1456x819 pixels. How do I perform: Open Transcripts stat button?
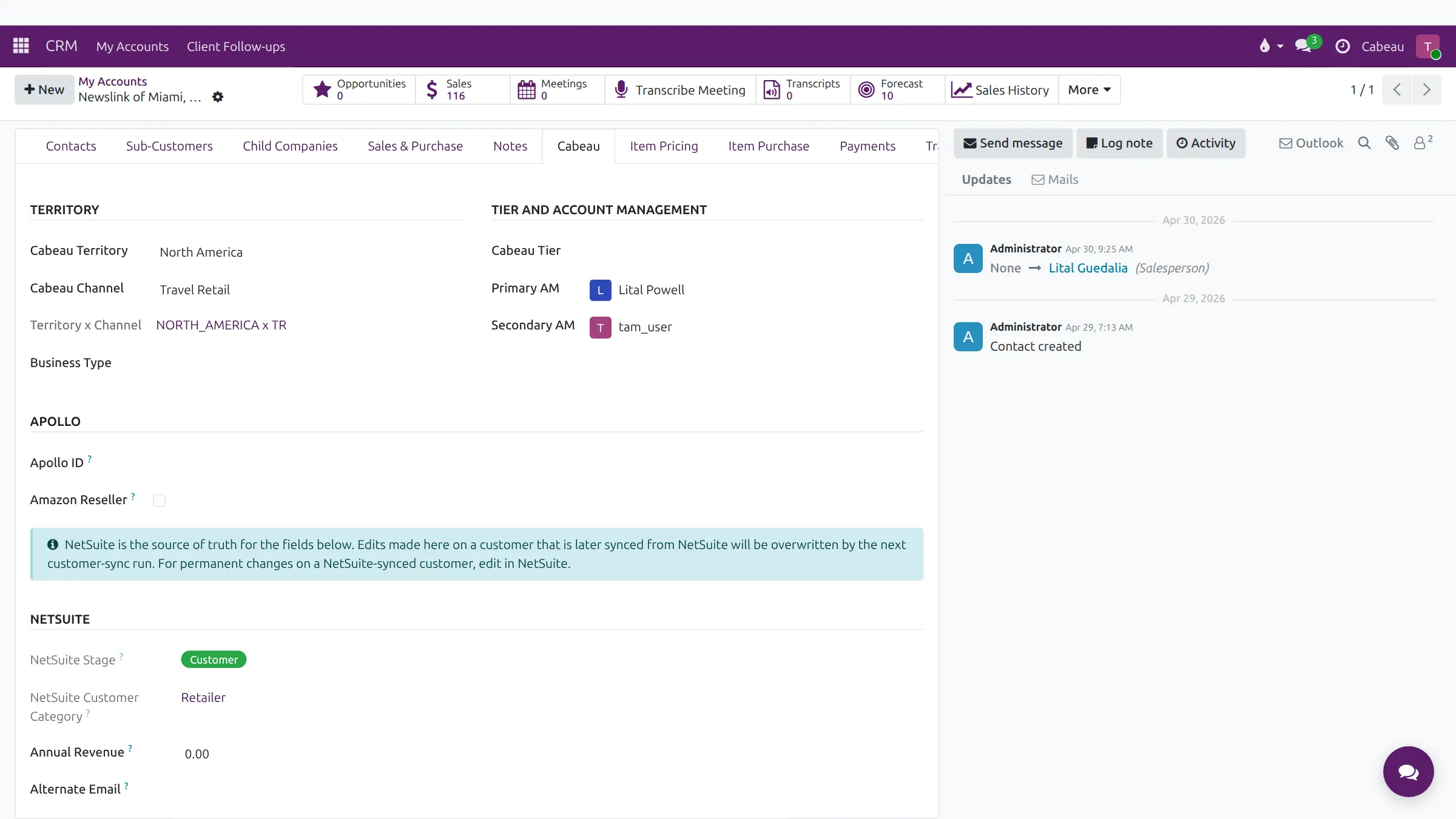[x=803, y=90]
